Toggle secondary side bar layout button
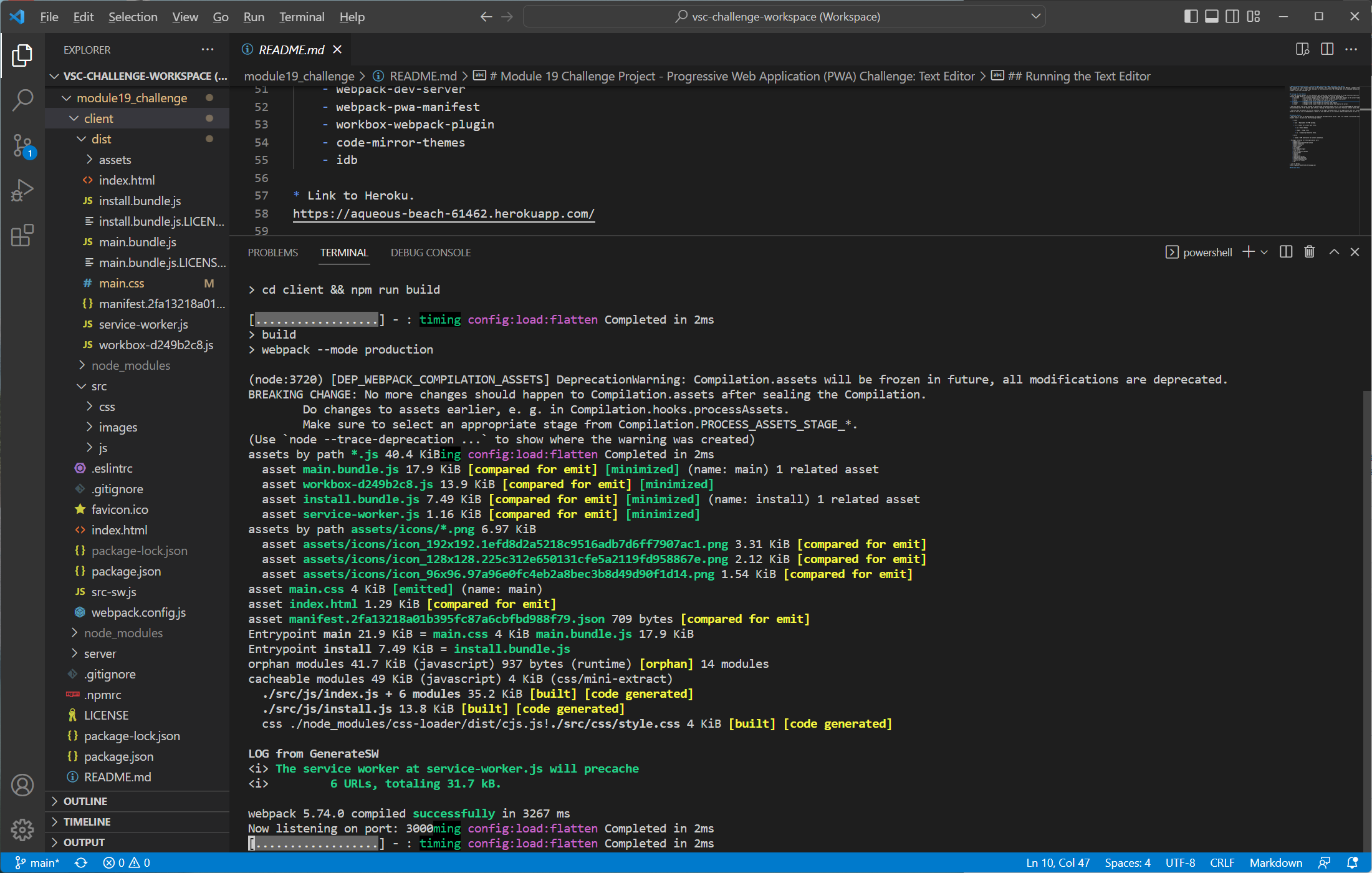This screenshot has height=873, width=1372. pyautogui.click(x=1232, y=16)
